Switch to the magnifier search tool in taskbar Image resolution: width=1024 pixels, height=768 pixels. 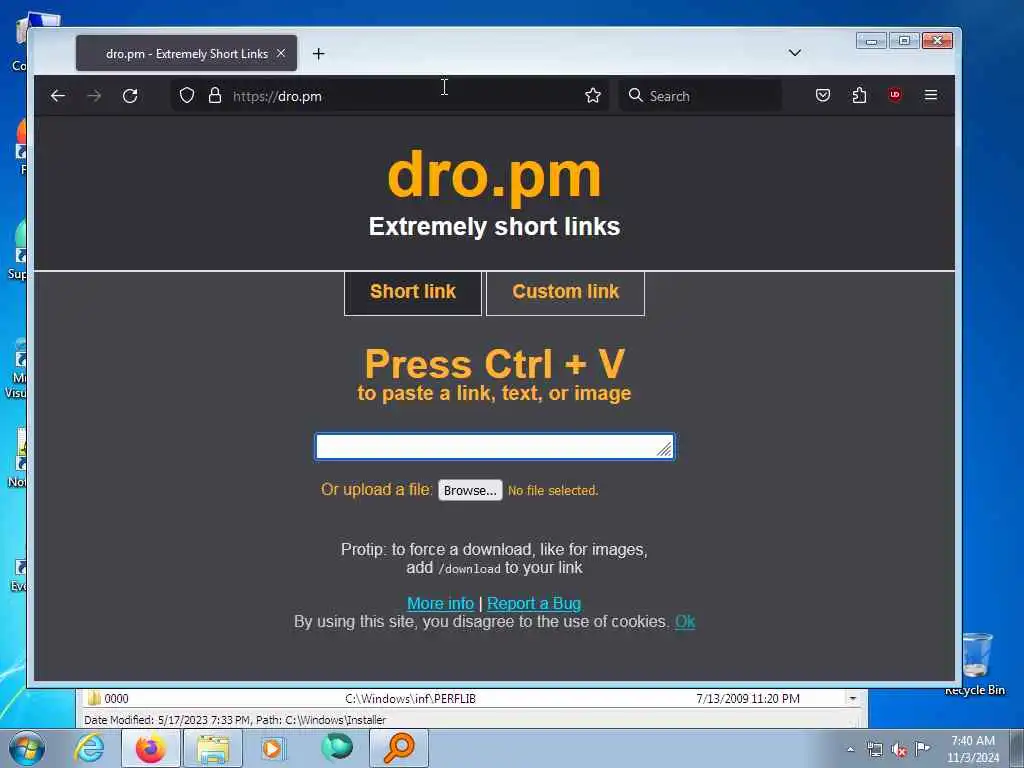[x=399, y=748]
